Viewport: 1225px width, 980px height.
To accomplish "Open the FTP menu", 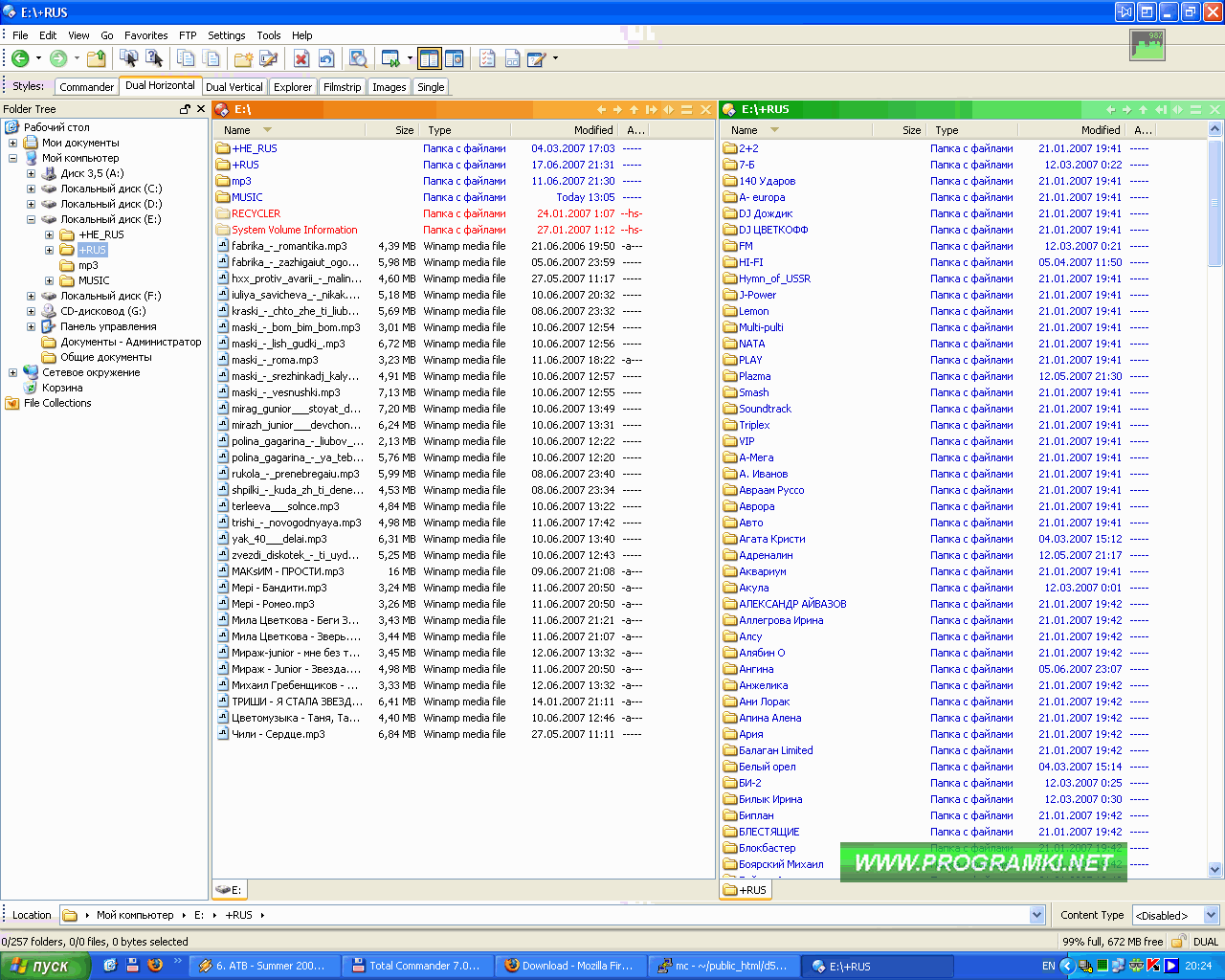I will click(x=188, y=35).
